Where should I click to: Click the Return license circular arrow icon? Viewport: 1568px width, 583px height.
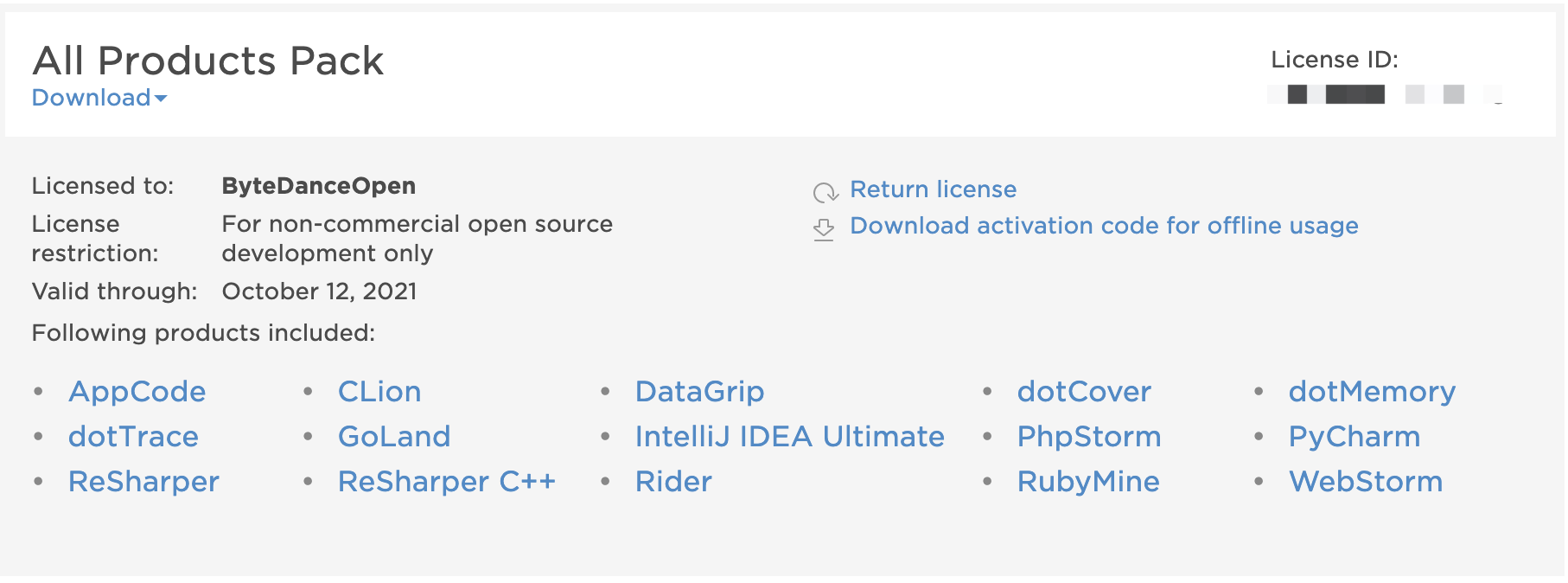coord(825,192)
